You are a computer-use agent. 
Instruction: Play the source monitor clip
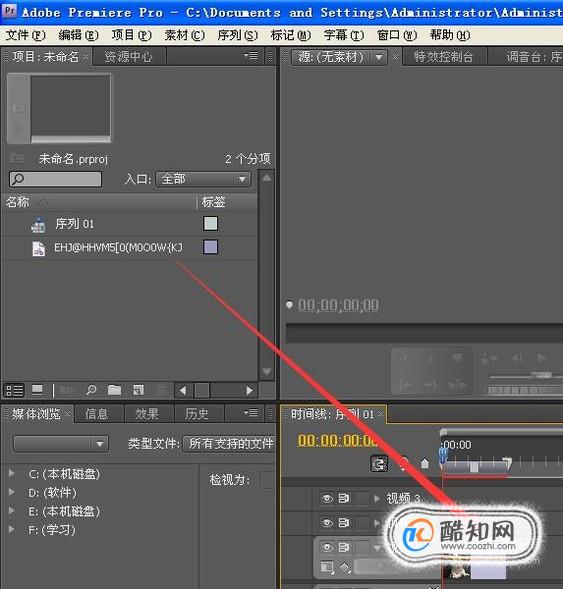541,358
